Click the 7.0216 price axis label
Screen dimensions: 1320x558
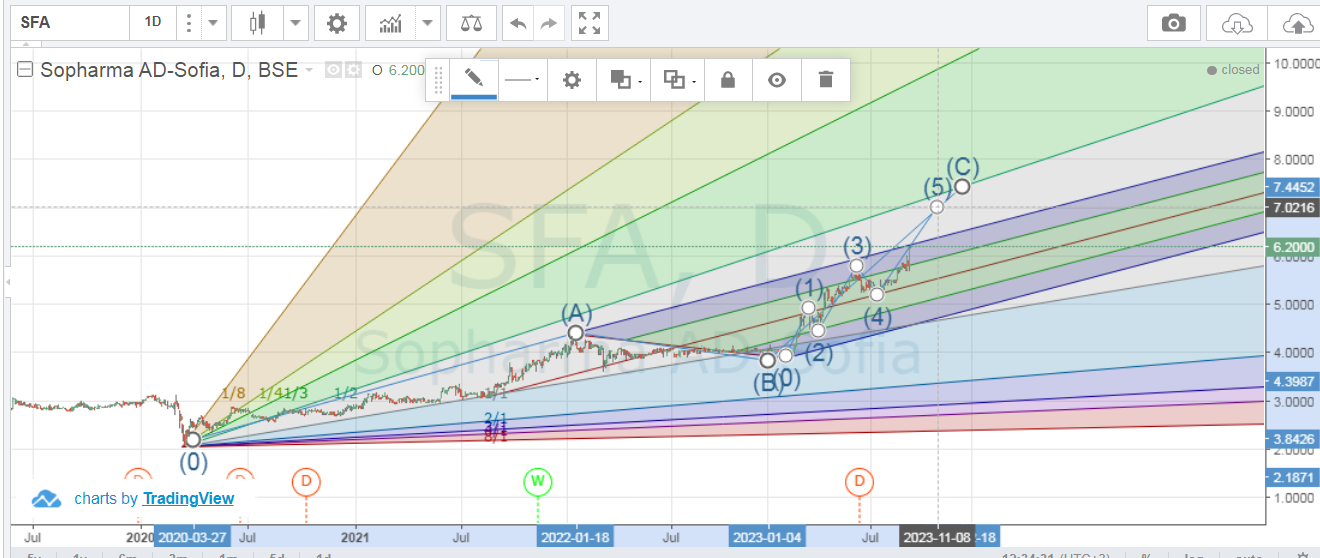tap(1292, 208)
